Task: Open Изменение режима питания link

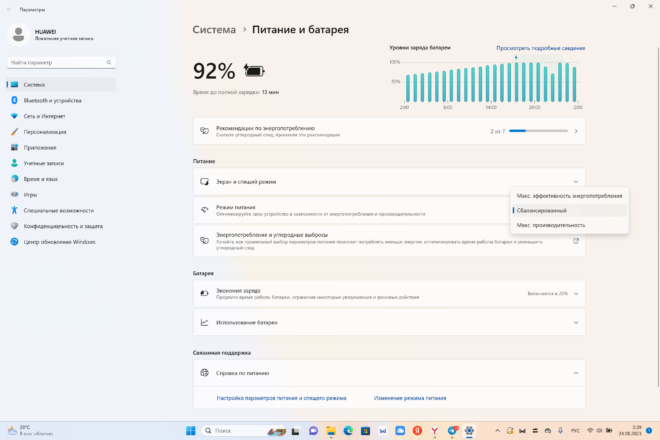Action: 410,398
